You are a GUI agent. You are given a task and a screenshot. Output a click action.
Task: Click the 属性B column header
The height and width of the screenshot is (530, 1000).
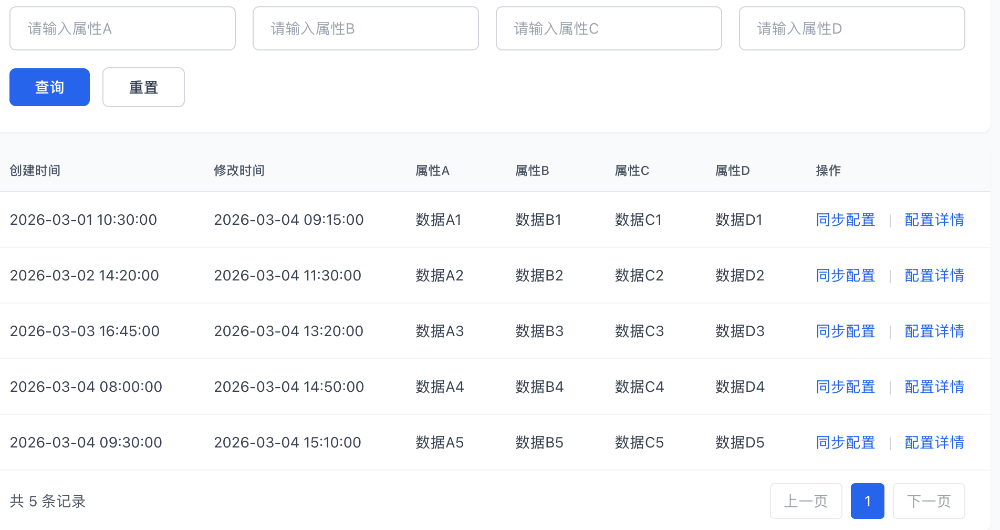[x=533, y=170]
